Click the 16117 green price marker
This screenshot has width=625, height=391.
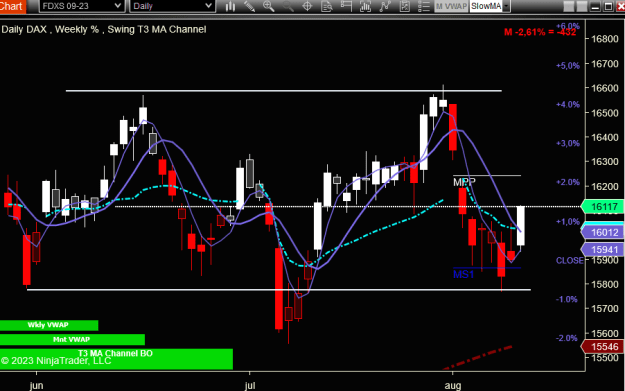tap(603, 207)
